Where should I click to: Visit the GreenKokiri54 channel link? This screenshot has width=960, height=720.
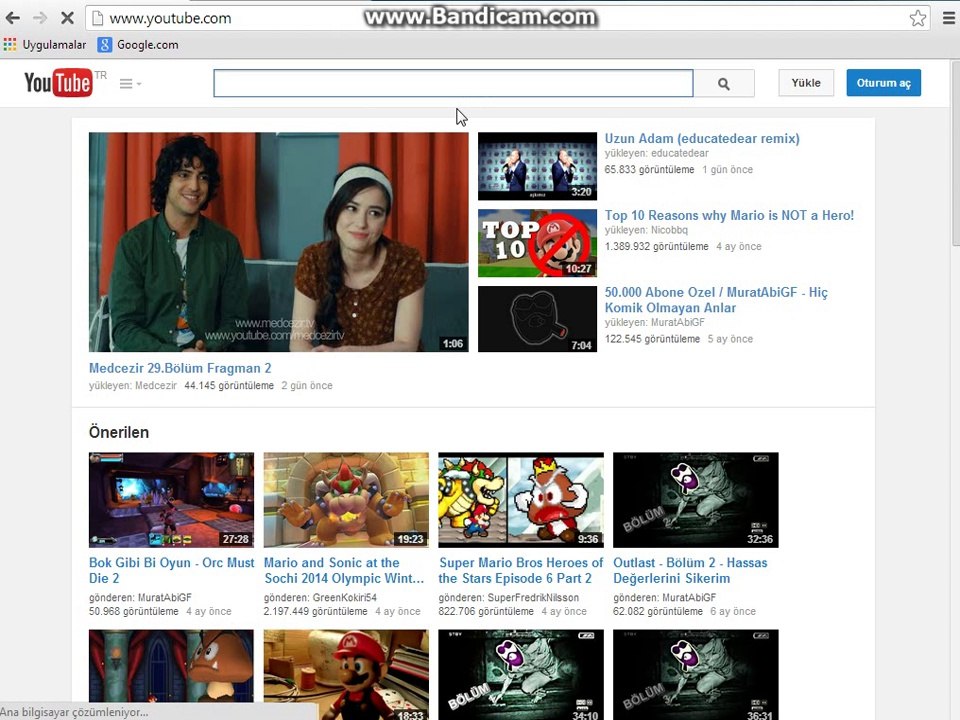click(x=345, y=598)
